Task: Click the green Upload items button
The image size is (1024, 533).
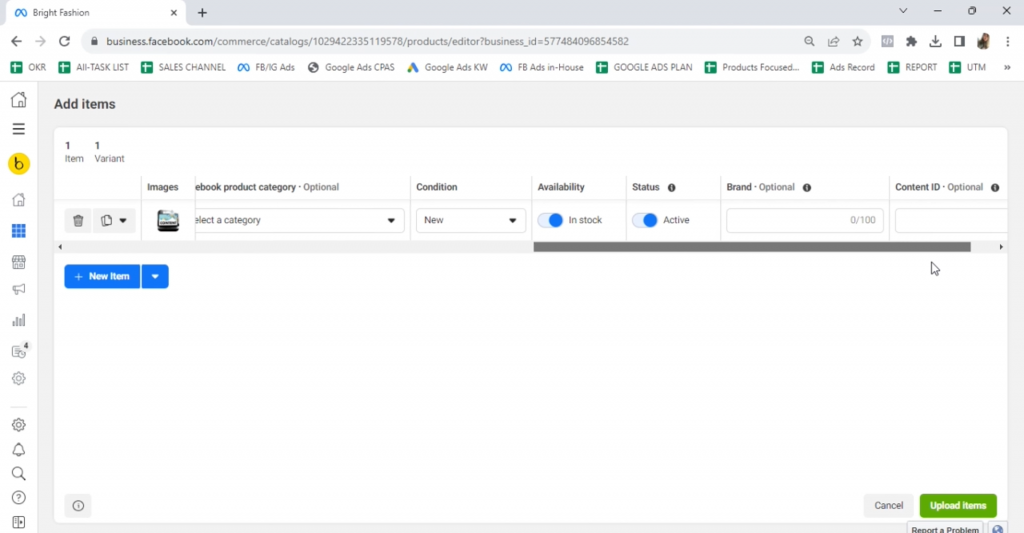Action: [957, 505]
